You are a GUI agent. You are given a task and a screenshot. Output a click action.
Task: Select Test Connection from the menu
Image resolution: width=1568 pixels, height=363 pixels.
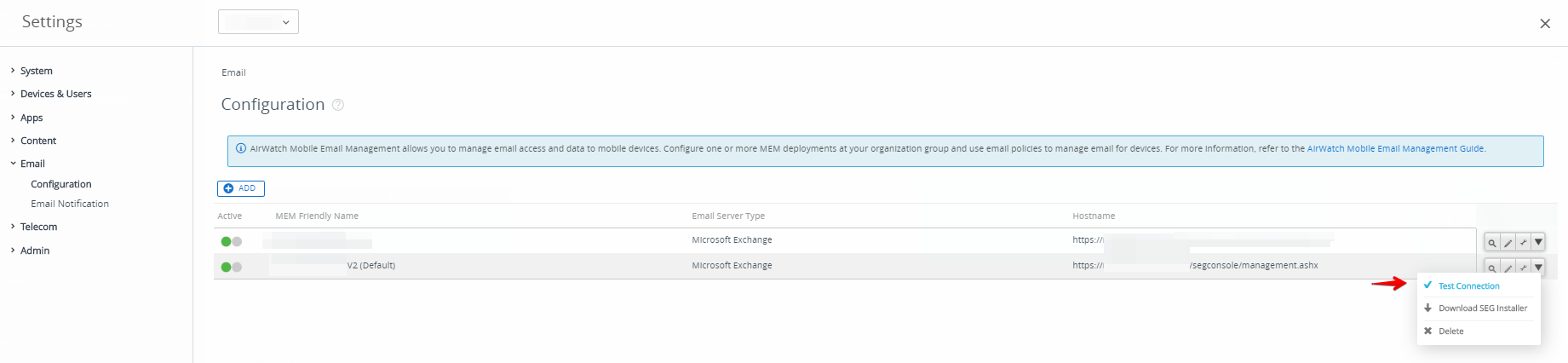click(x=1468, y=286)
